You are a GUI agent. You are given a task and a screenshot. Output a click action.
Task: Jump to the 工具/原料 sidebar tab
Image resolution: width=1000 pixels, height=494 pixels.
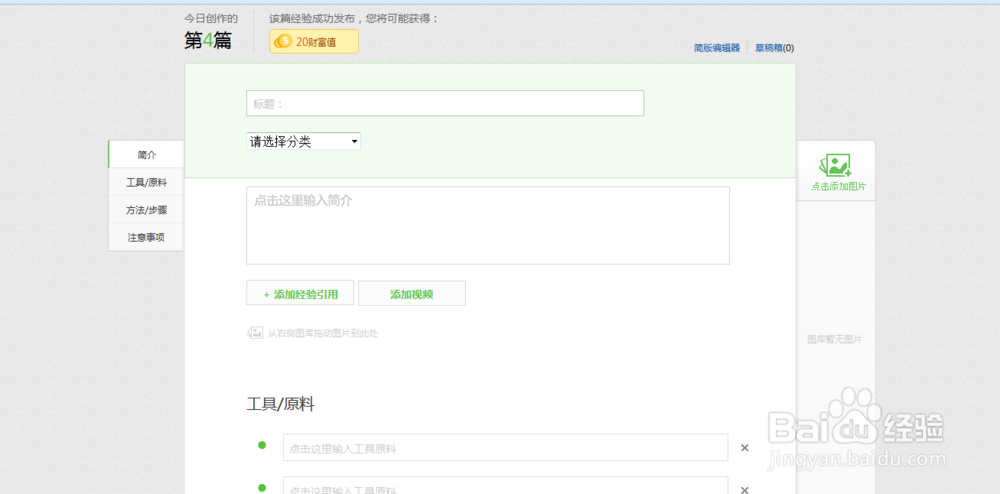pos(147,182)
